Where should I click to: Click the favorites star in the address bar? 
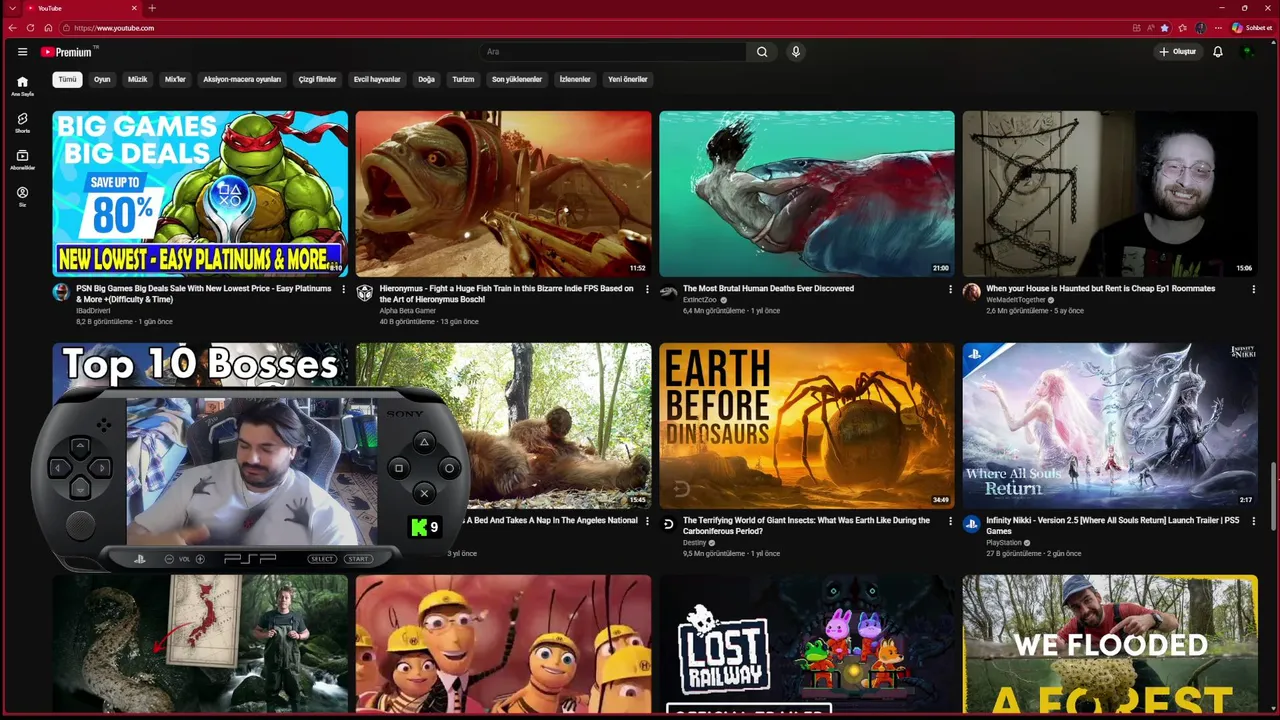pyautogui.click(x=1165, y=28)
